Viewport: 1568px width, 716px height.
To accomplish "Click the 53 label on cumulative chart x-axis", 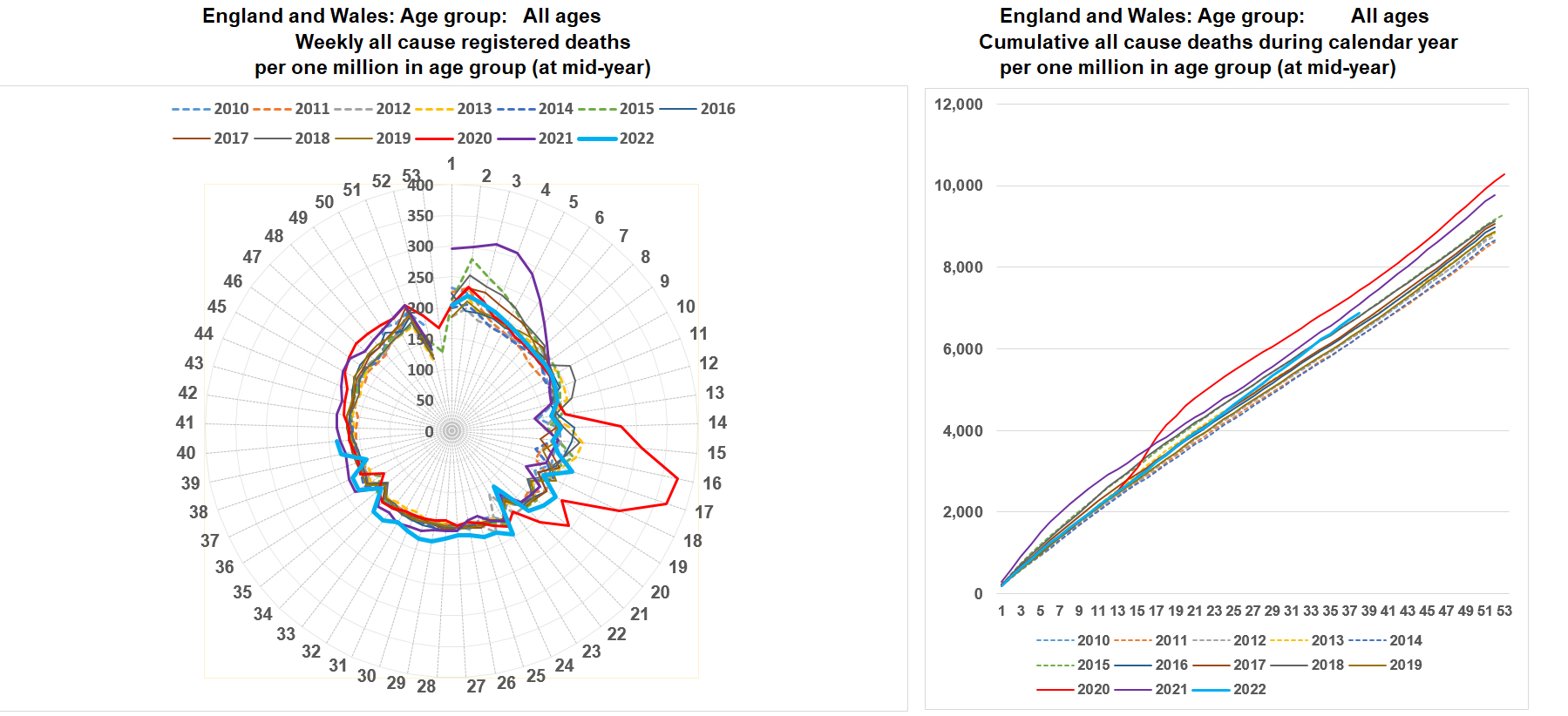I will [1504, 611].
